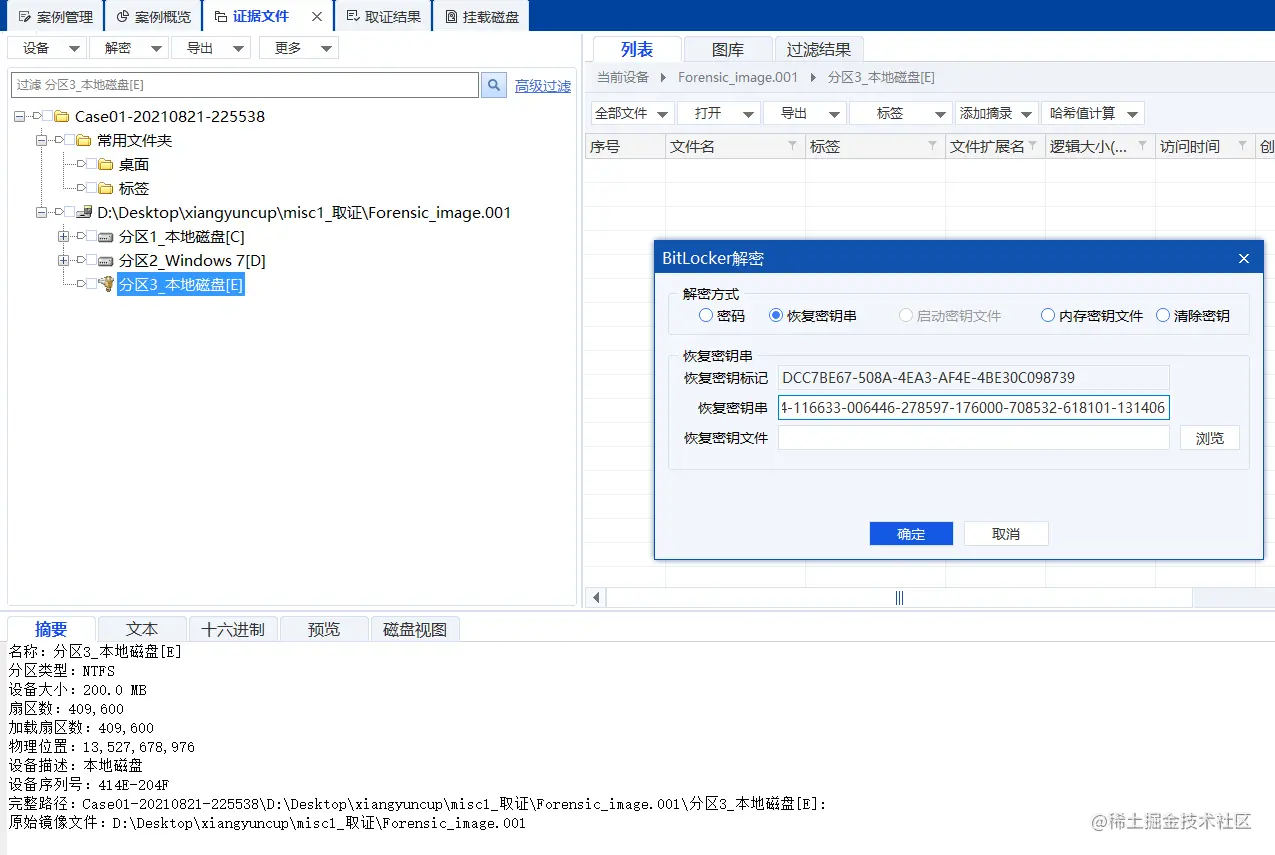Select the 密码 decryption method
The image size is (1275, 855).
pos(706,315)
